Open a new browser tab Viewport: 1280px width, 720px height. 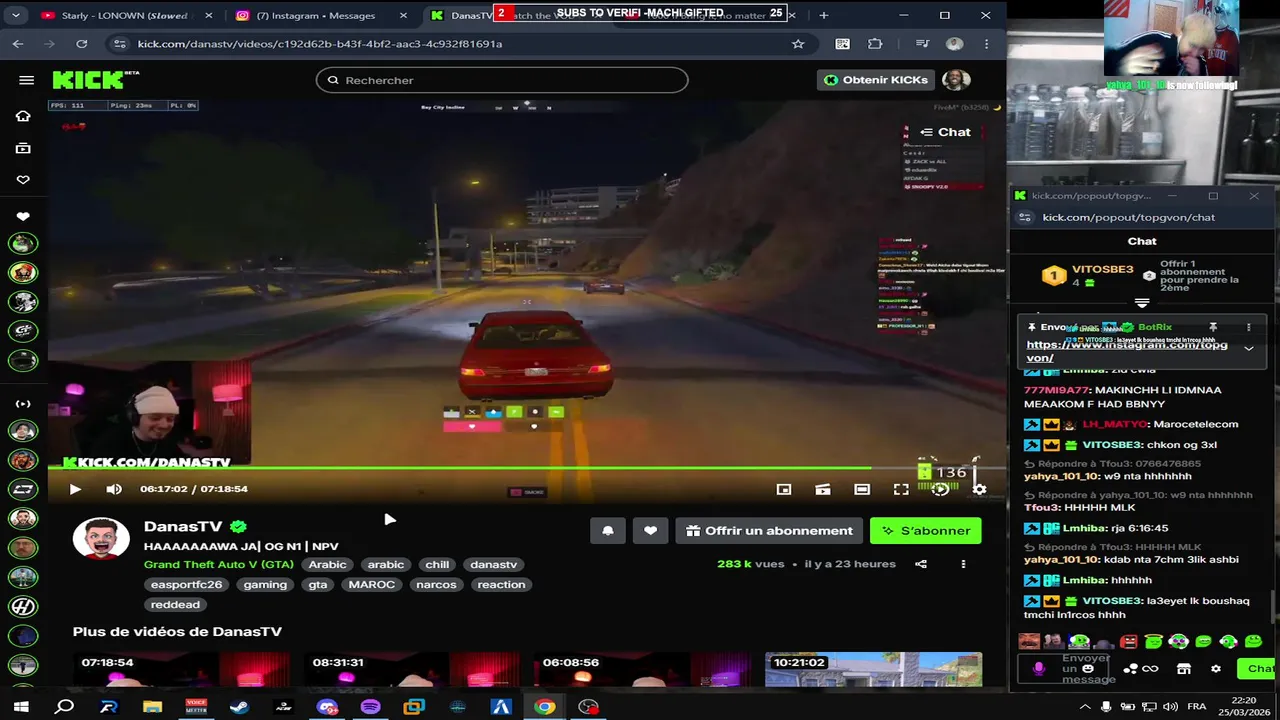pos(824,15)
